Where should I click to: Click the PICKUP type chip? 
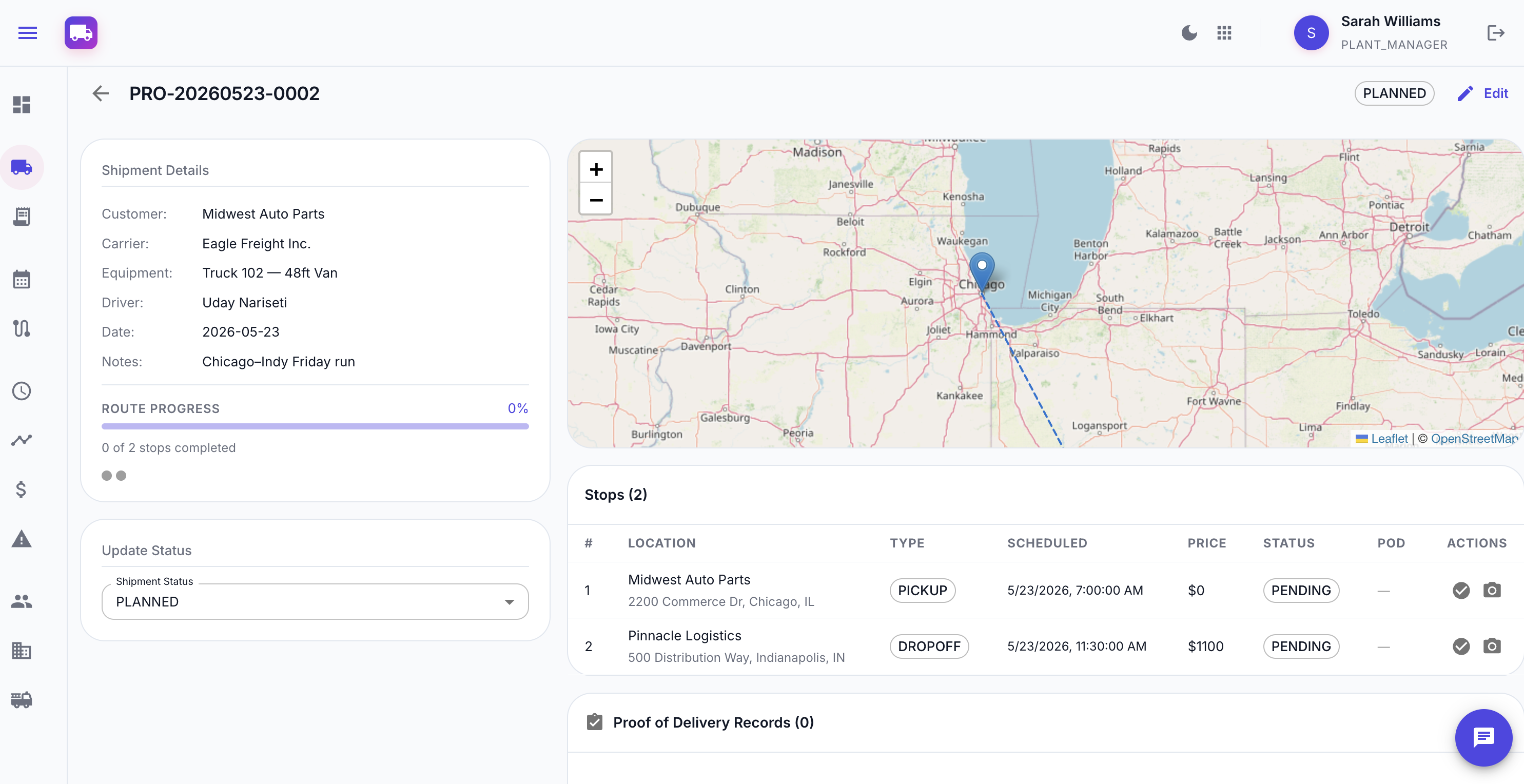pyautogui.click(x=922, y=591)
